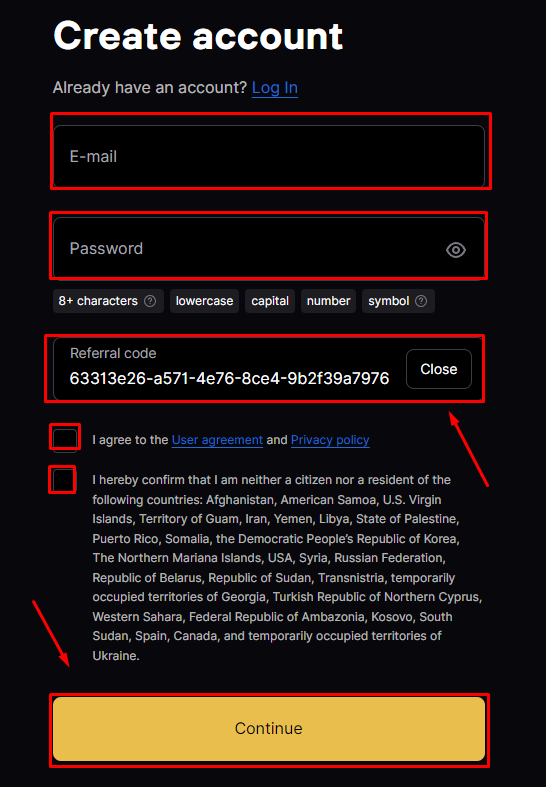The width and height of the screenshot is (546, 787).
Task: Check the User agreement consent checkbox
Action: (x=65, y=439)
